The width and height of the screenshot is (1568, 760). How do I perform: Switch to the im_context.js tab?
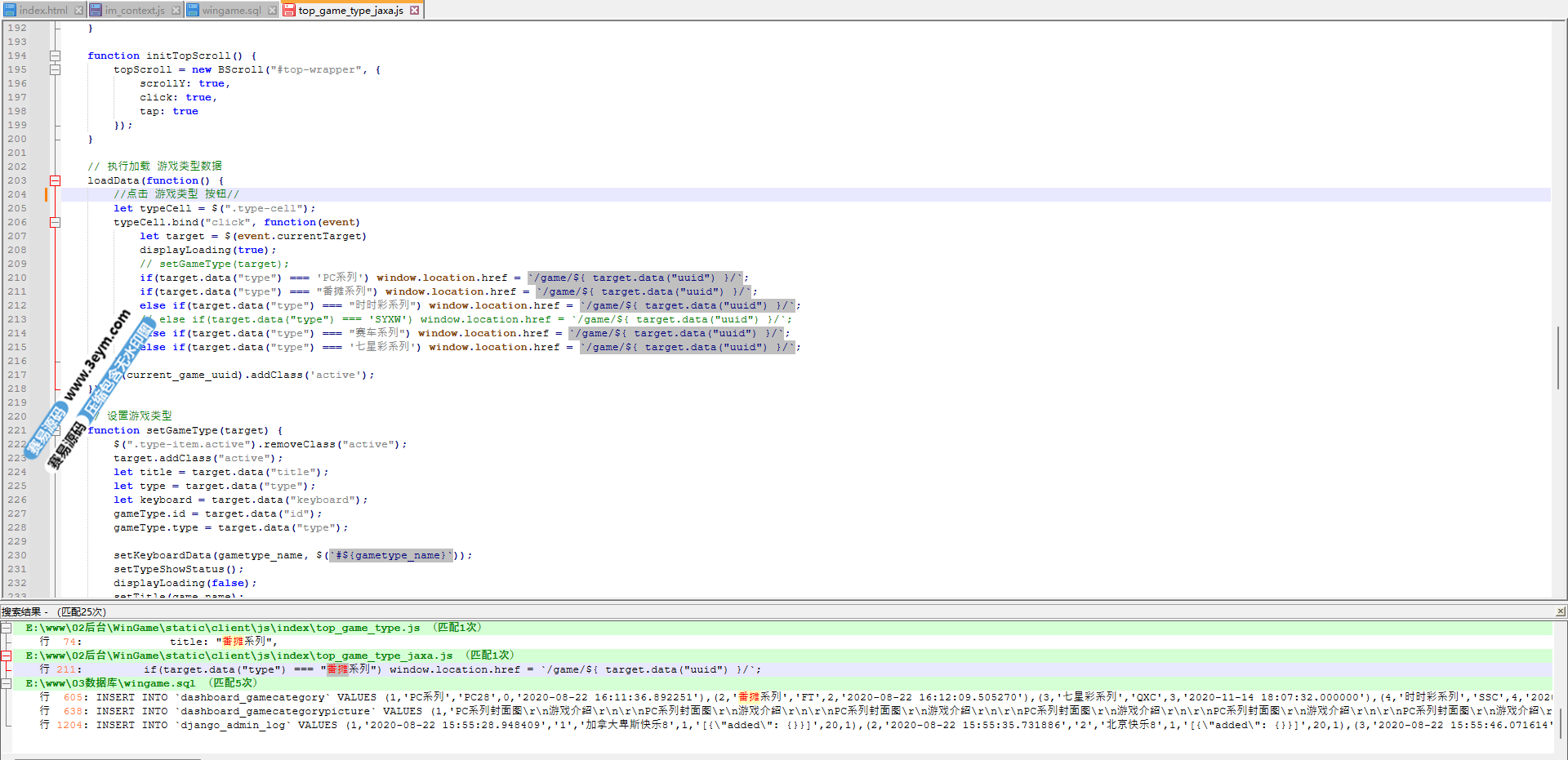(x=135, y=11)
